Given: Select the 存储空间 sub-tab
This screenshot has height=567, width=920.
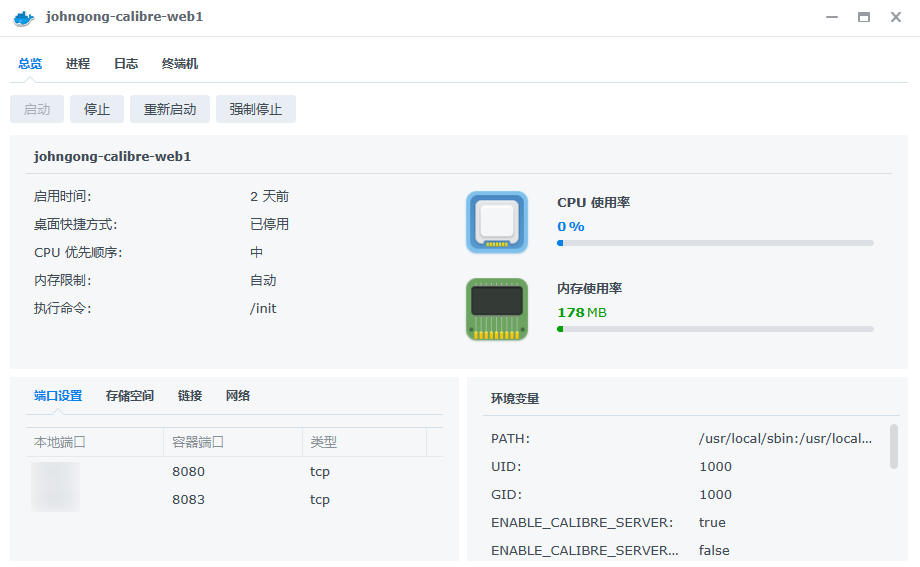Looking at the screenshot, I should [x=130, y=396].
